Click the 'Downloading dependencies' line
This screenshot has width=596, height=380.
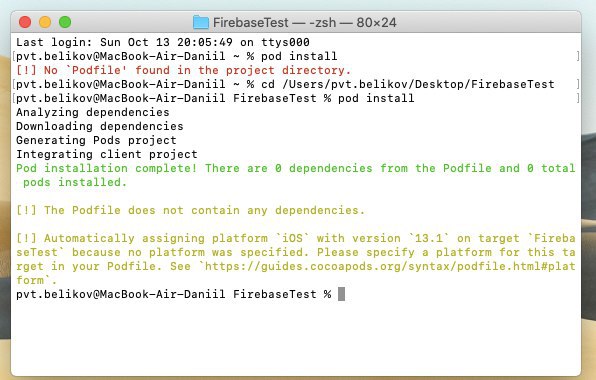[x=100, y=126]
